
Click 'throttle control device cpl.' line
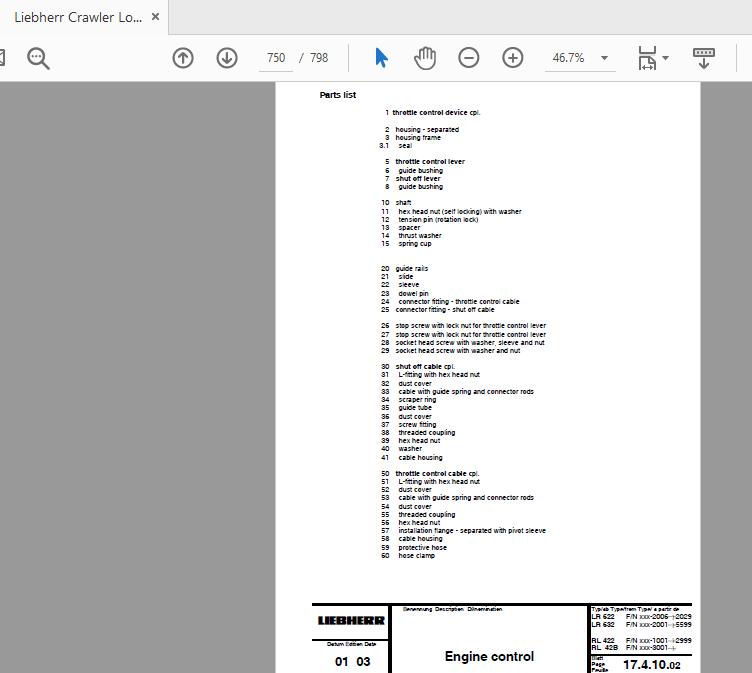[436, 113]
